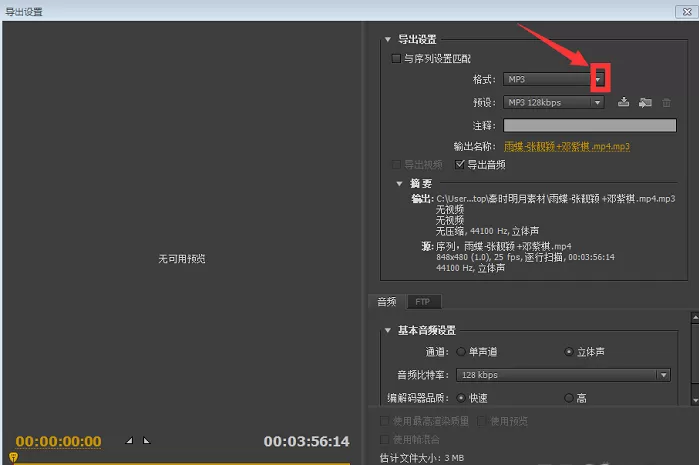
Task: Click the output name link with .mp4.mp3
Action: [x=567, y=146]
